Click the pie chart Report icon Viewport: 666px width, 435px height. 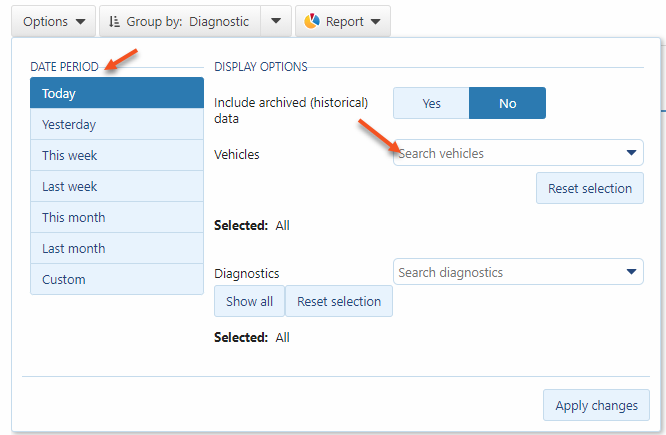coord(312,21)
